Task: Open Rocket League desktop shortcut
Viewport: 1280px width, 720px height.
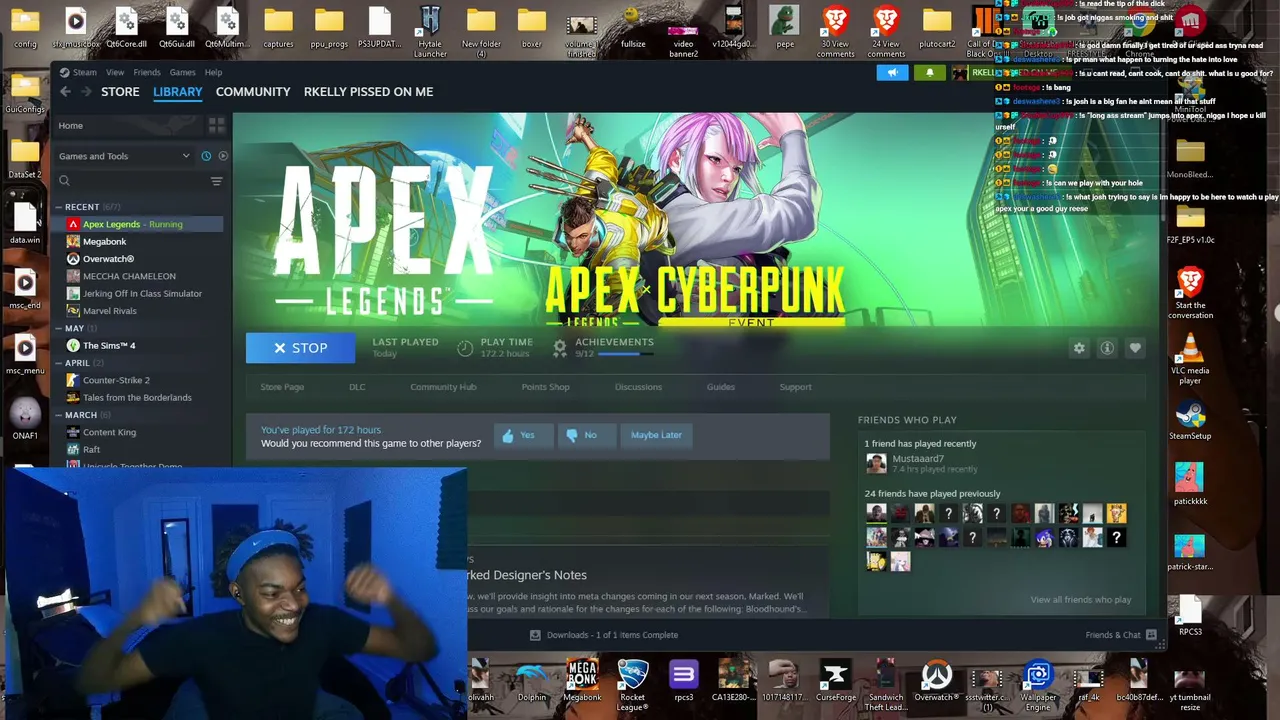Action: point(632,685)
